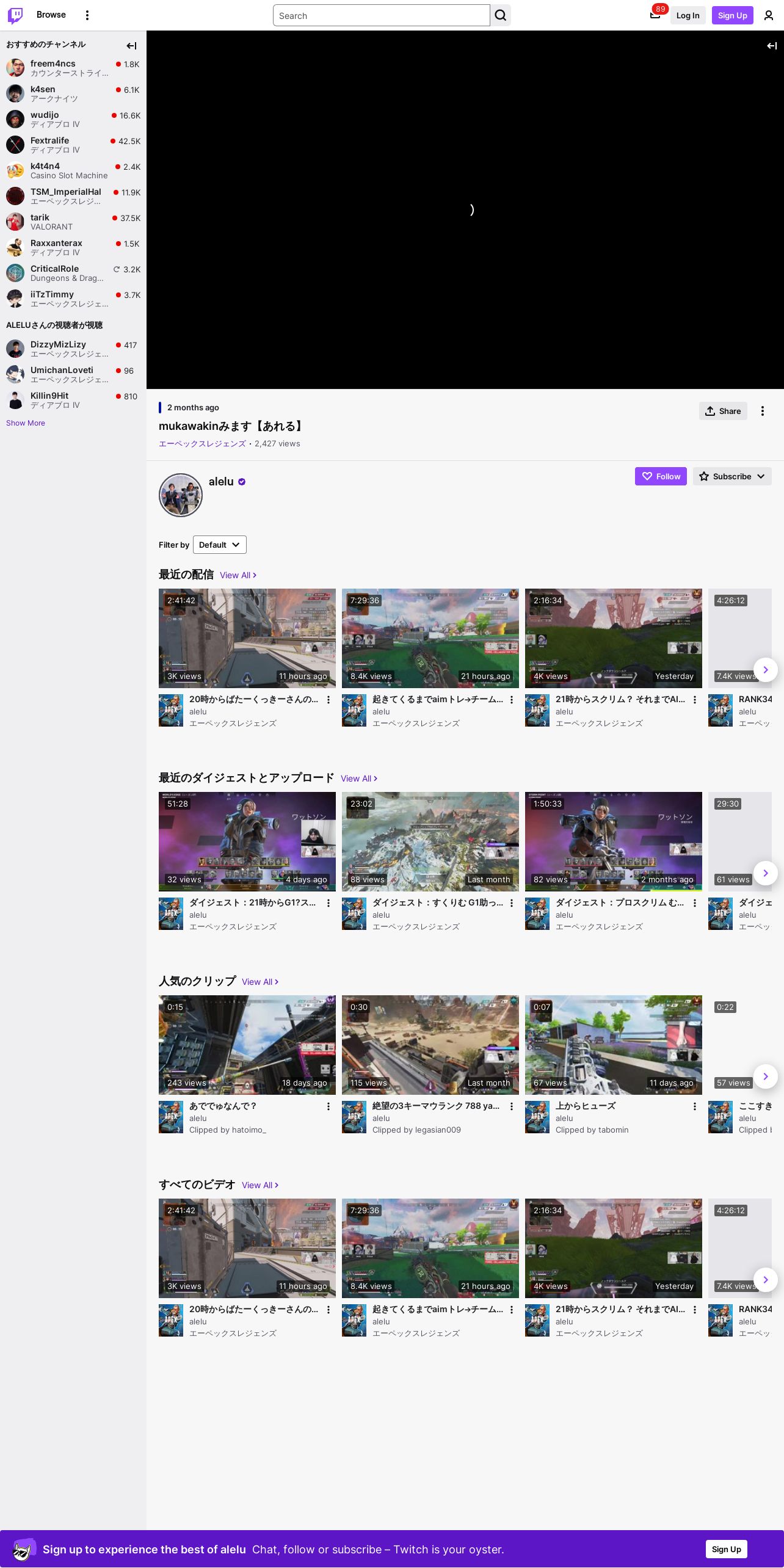784x1568 pixels.
Task: Open options for ダイジェスト：すくりむ highlight
Action: click(512, 903)
